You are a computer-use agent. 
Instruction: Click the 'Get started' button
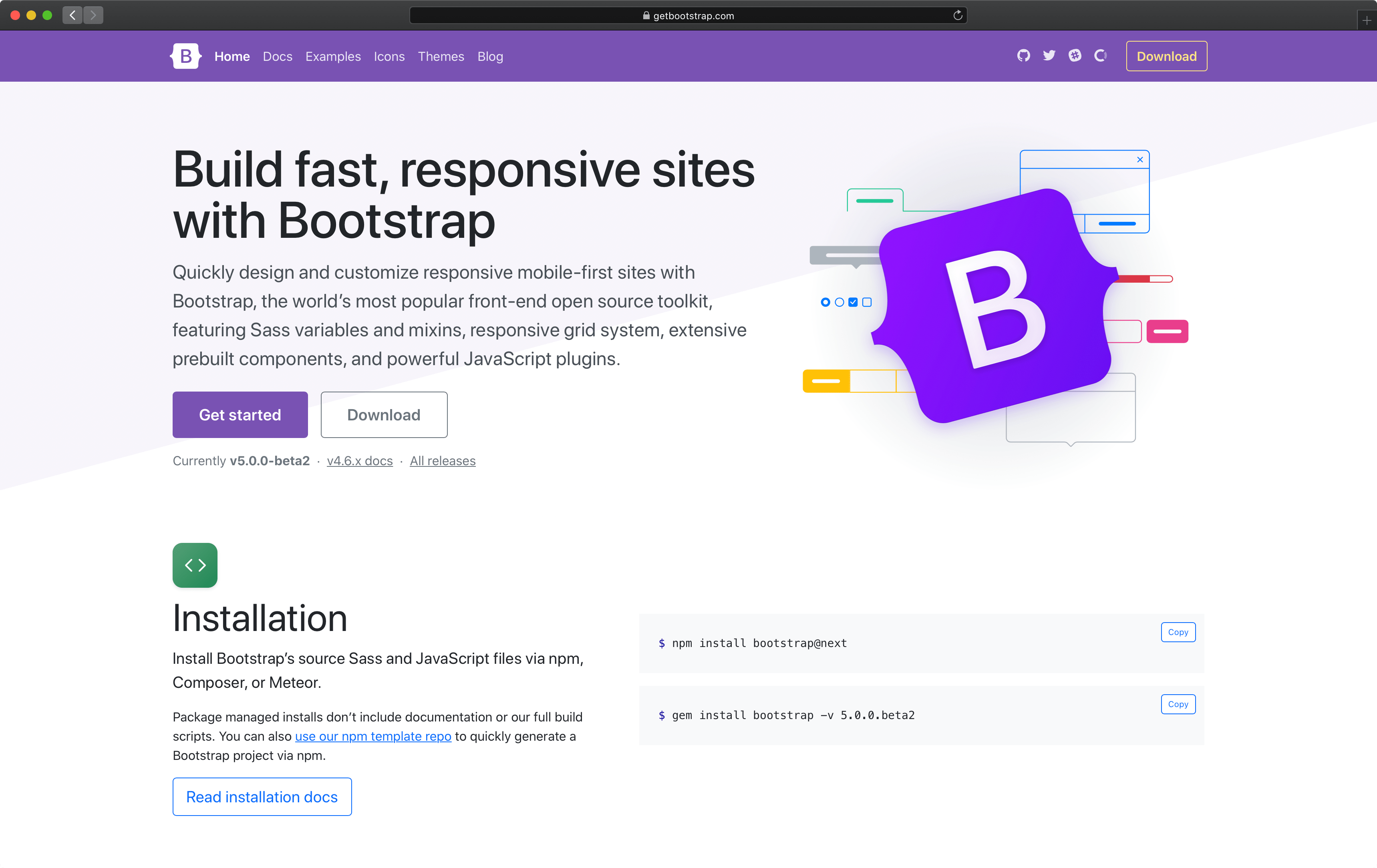coord(240,414)
